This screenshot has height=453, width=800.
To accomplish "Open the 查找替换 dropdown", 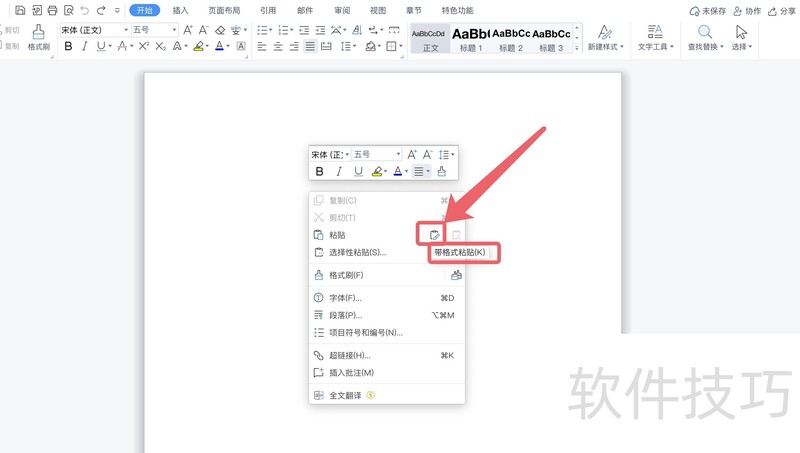I will (706, 46).
